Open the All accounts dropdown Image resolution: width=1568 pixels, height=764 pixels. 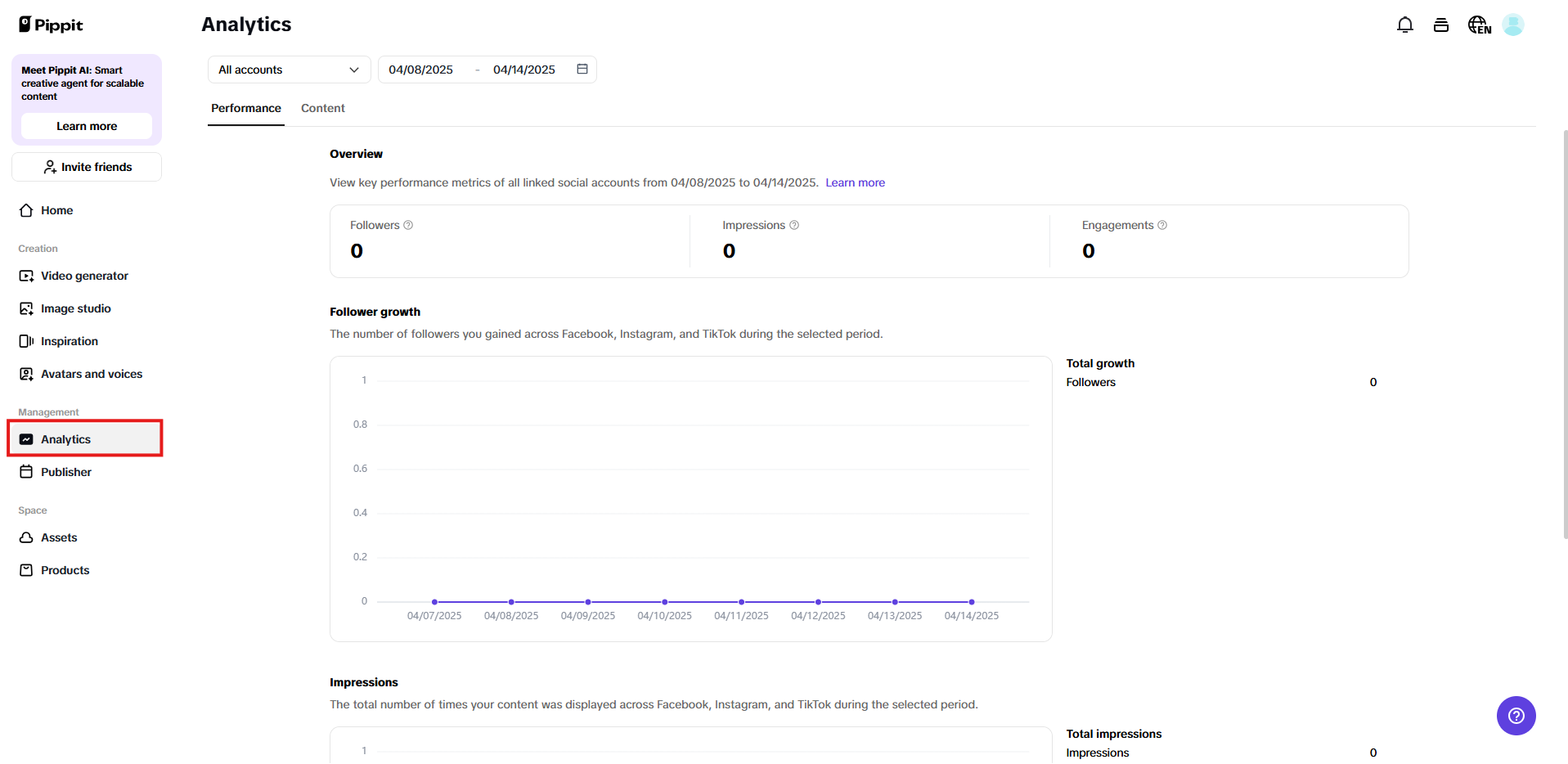click(x=288, y=70)
